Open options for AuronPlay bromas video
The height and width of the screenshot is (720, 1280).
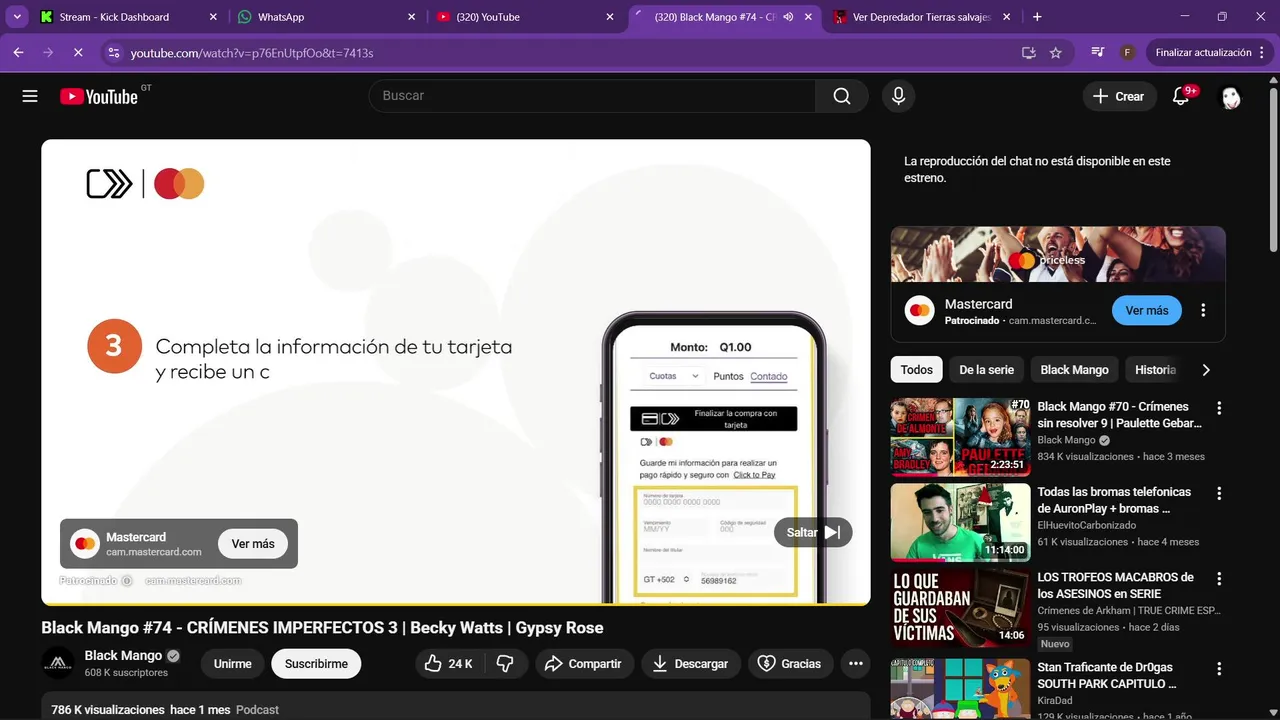[x=1219, y=493]
